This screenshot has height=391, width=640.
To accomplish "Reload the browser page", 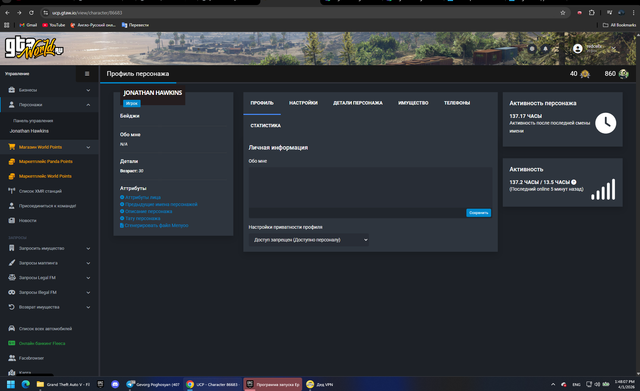I will 31,13.
